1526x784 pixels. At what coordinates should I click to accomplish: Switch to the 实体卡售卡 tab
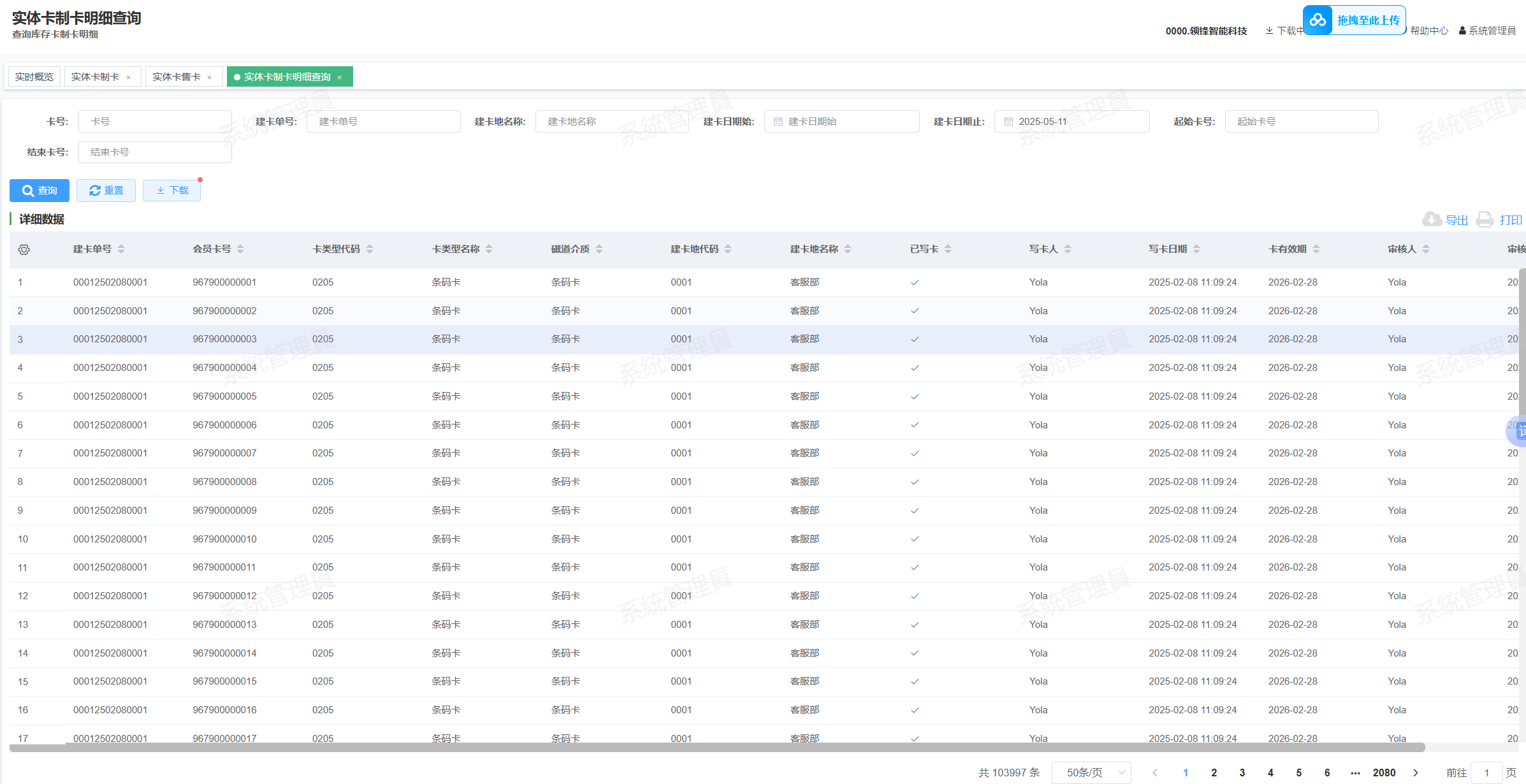point(177,76)
